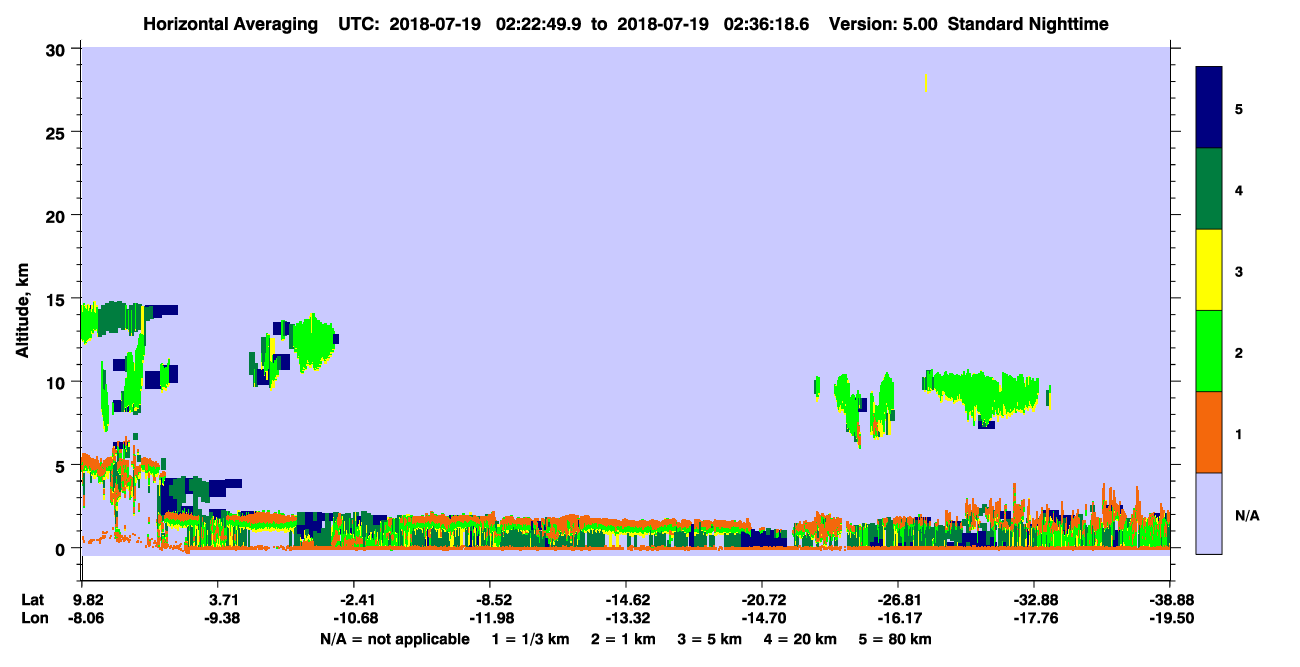Click the altitude tick label 30
1300x667 pixels.
58,50
